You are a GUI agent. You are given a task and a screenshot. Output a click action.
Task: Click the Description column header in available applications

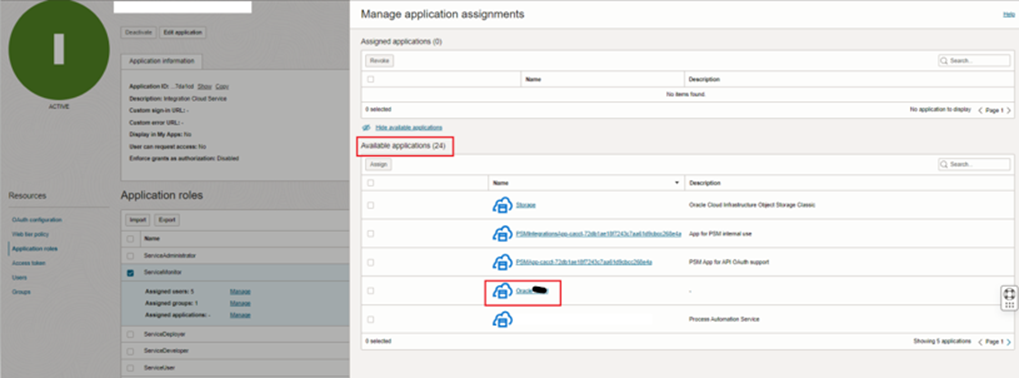point(704,183)
